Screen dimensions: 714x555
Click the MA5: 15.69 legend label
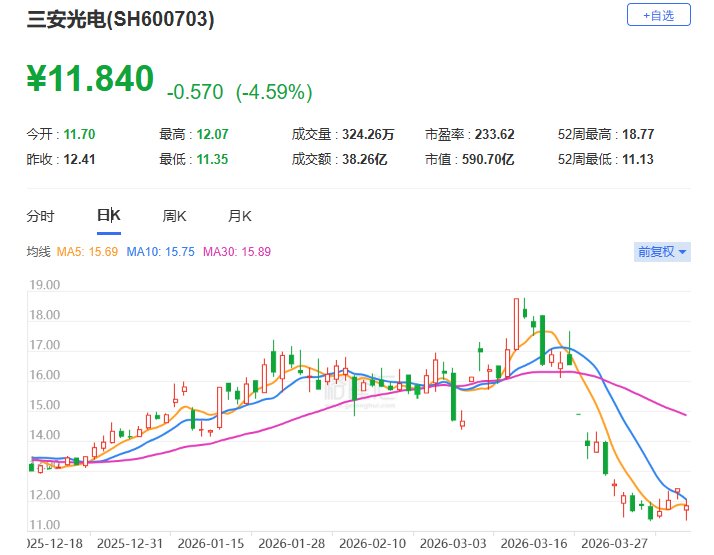[87, 252]
